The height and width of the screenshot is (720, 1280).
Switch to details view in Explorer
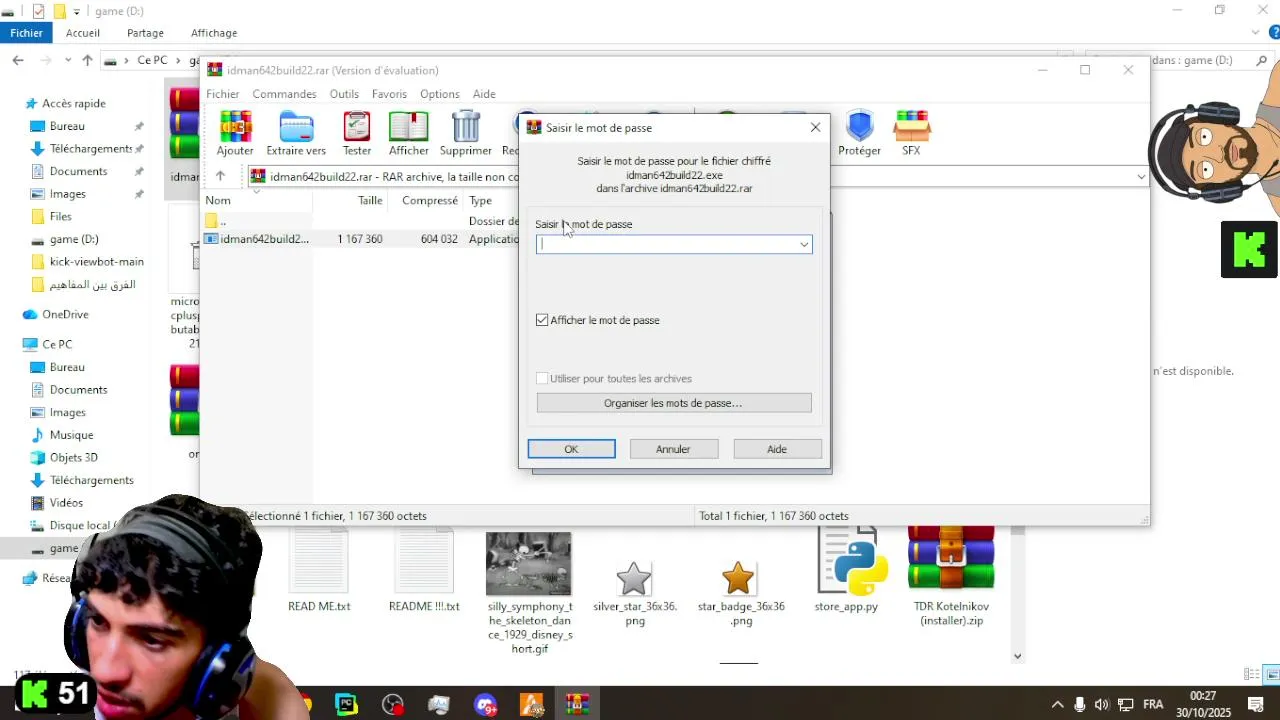pyautogui.click(x=1251, y=674)
